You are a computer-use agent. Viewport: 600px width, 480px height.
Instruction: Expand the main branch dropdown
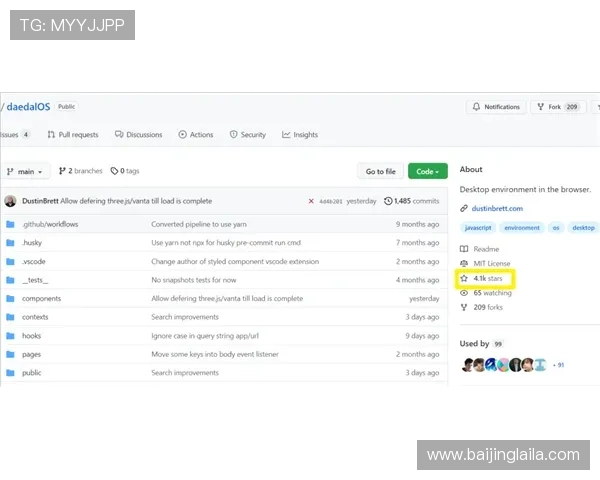tap(25, 171)
